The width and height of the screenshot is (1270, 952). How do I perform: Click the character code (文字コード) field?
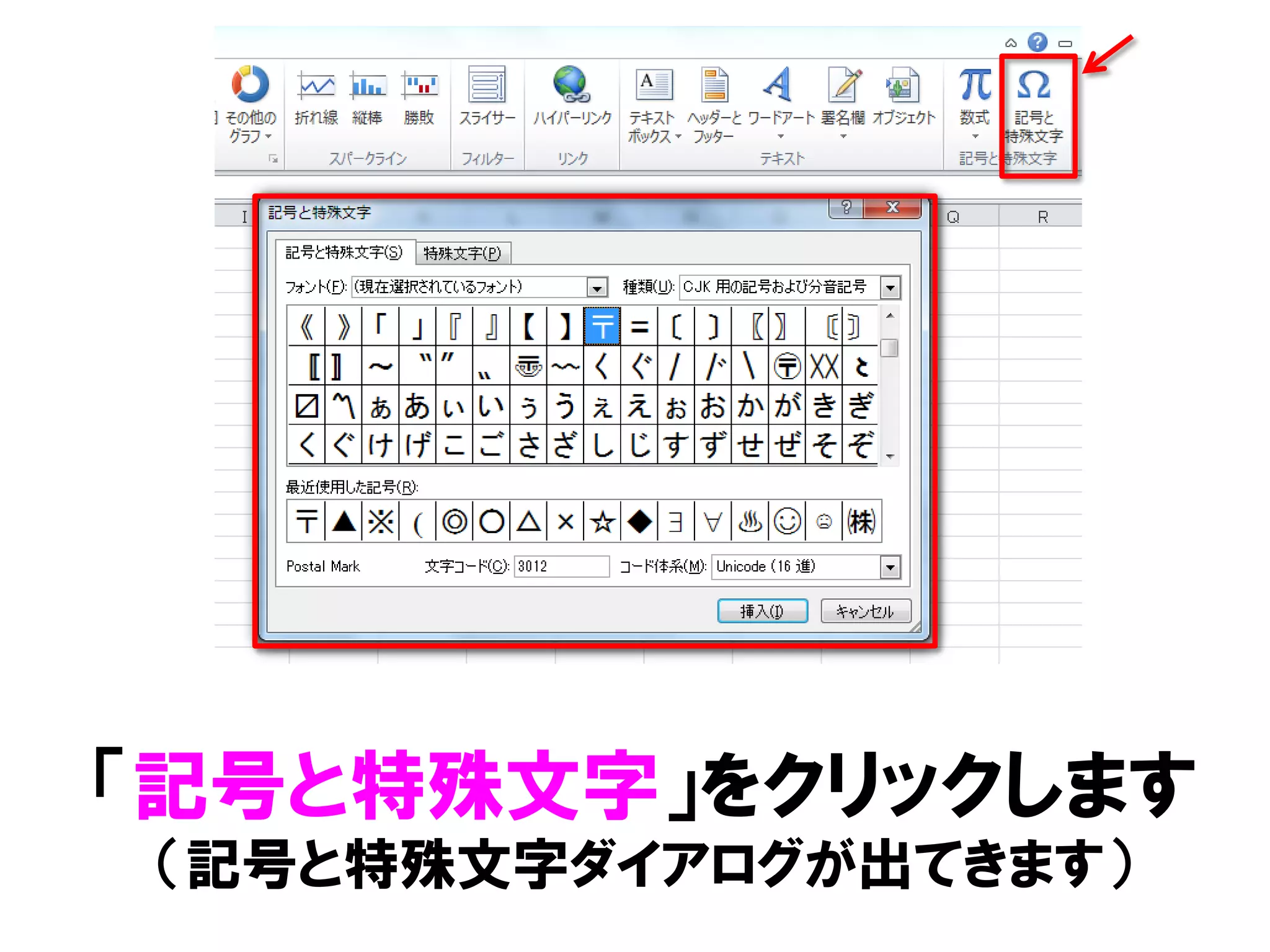561,566
